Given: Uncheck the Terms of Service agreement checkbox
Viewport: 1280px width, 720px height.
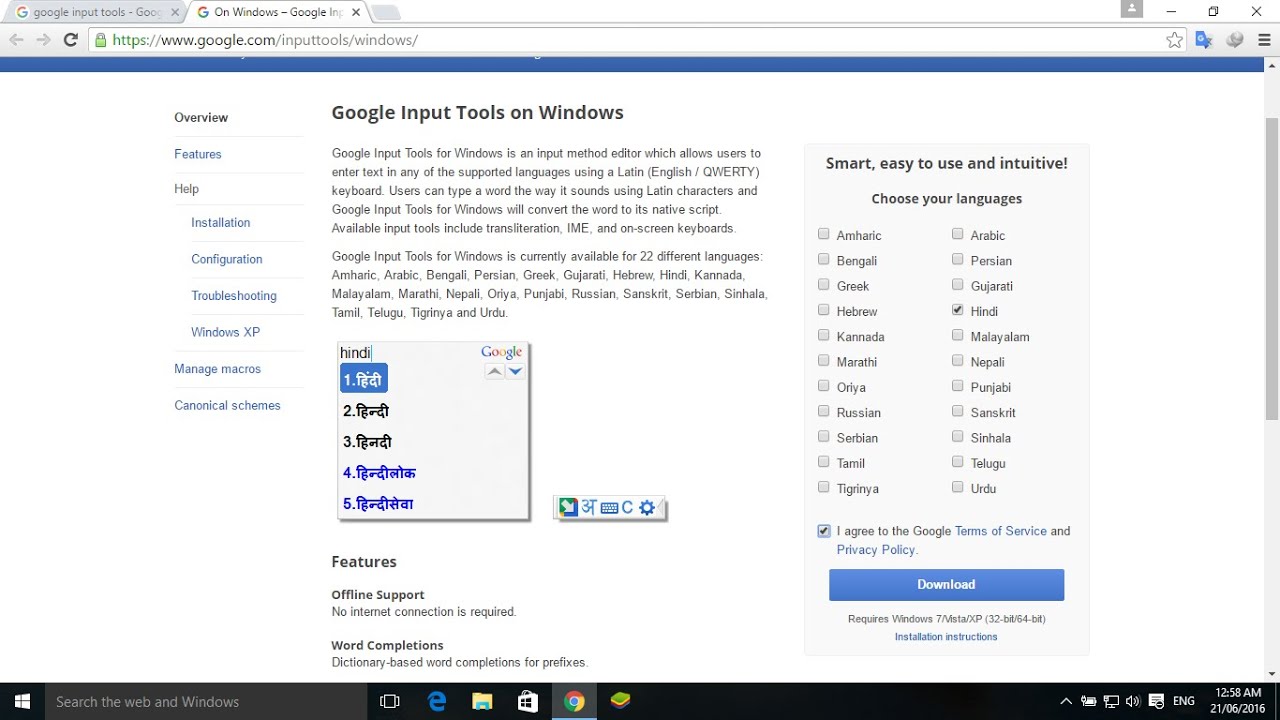Looking at the screenshot, I should (x=824, y=531).
